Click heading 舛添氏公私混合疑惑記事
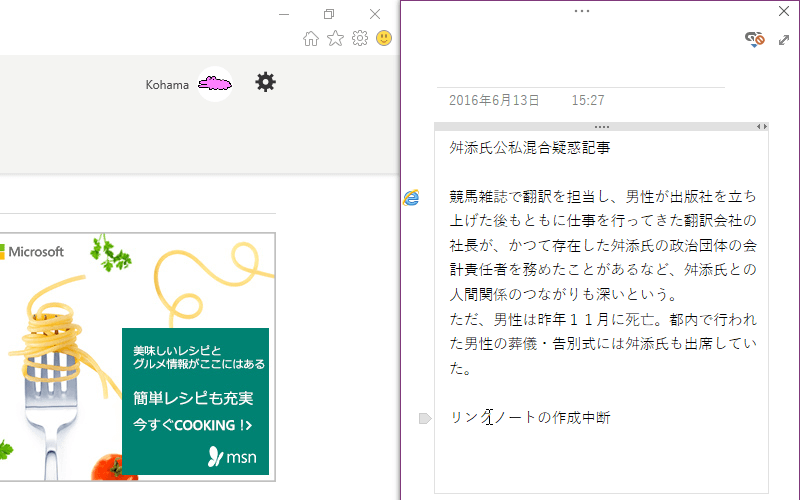800x500 pixels. pos(530,148)
